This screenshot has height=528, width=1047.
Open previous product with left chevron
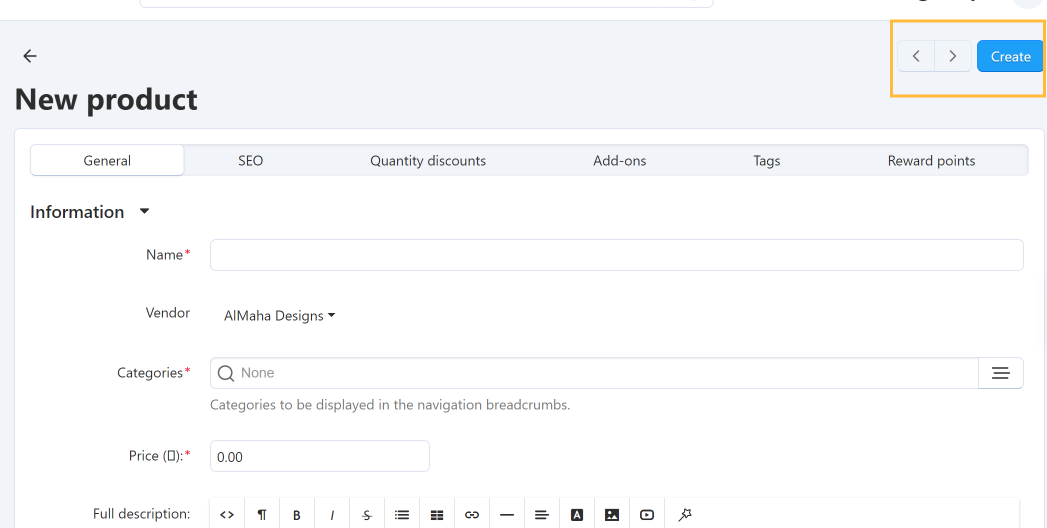point(916,56)
